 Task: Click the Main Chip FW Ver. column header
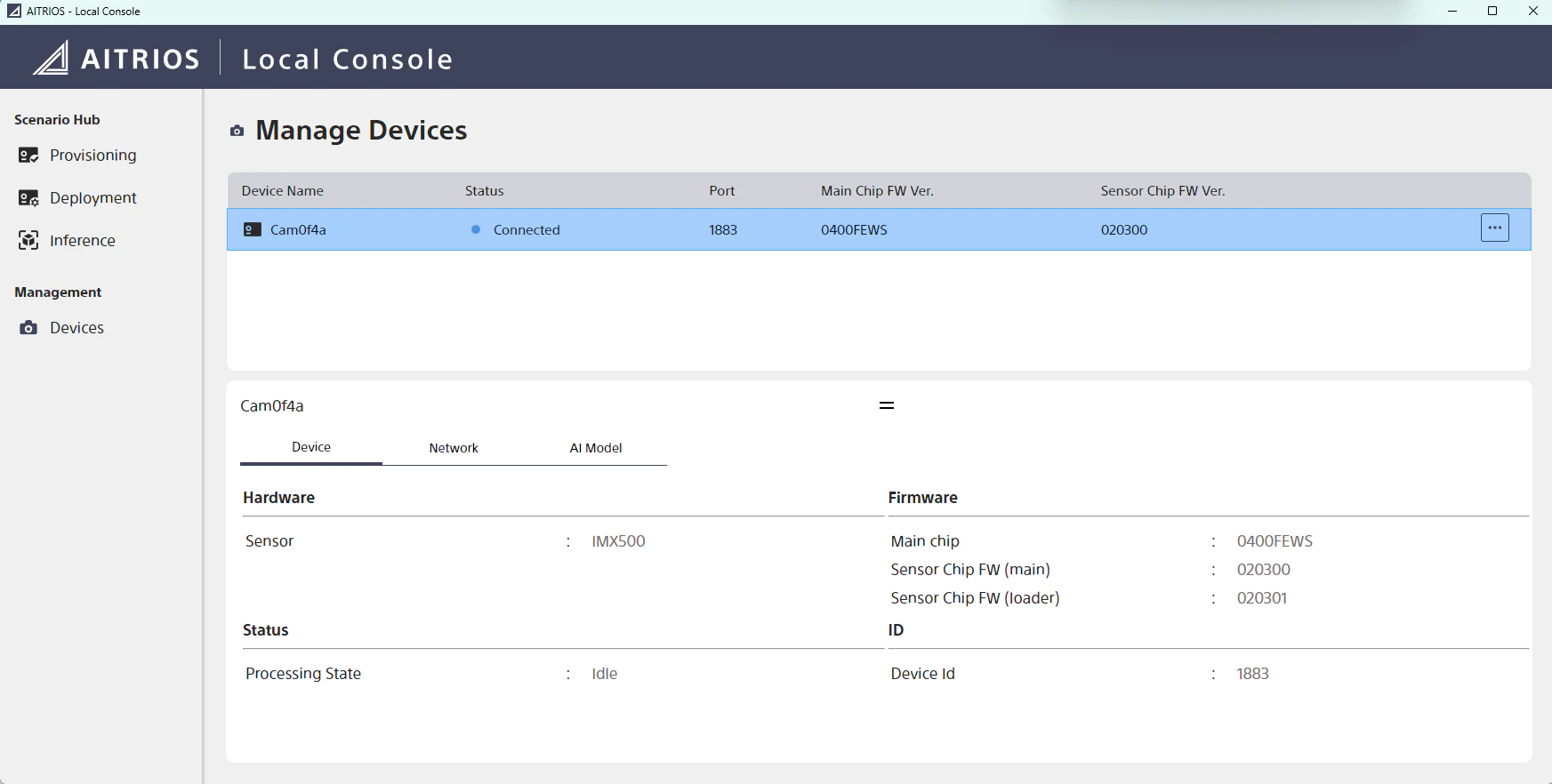click(x=877, y=191)
